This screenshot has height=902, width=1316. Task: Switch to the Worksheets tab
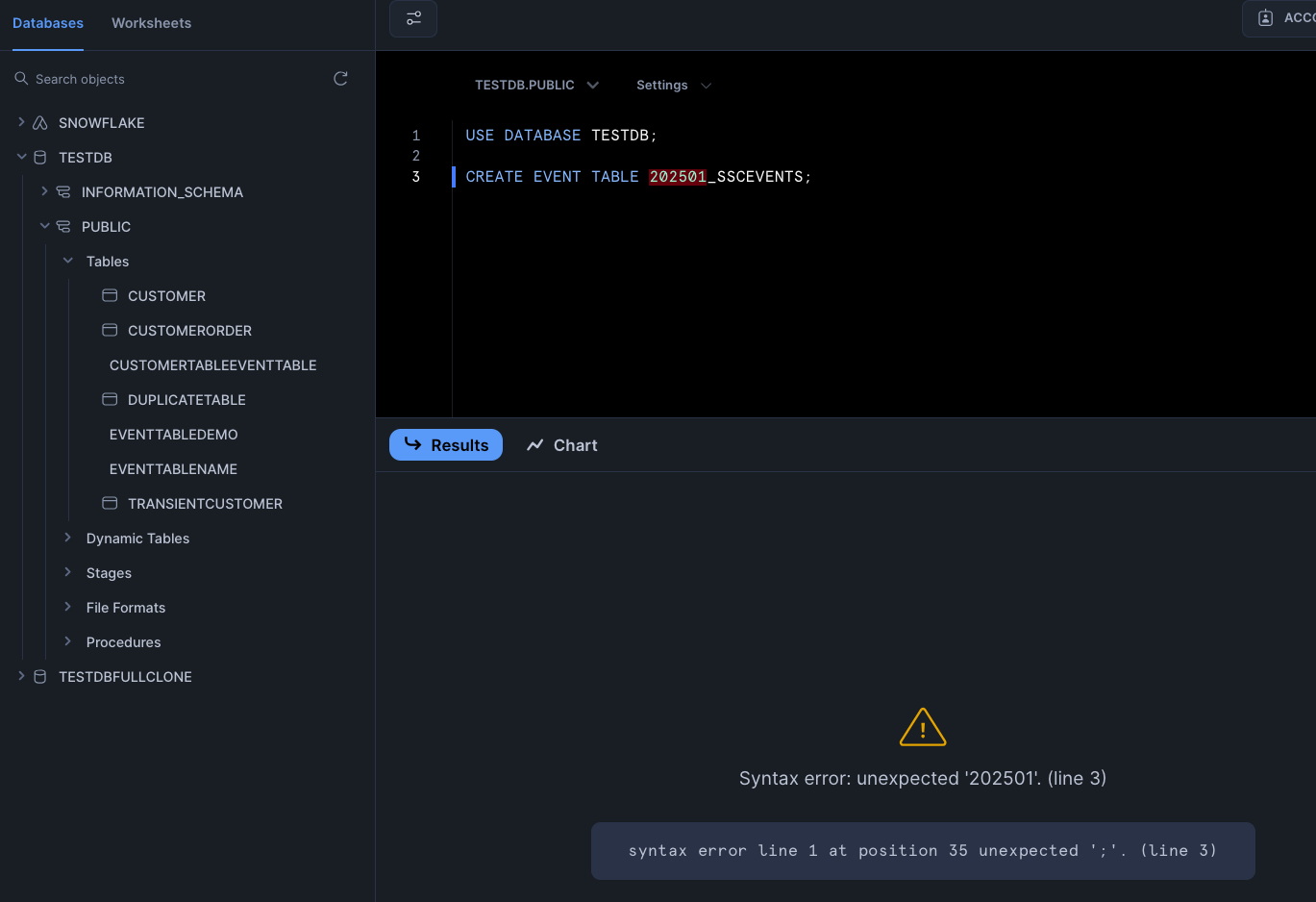(151, 23)
